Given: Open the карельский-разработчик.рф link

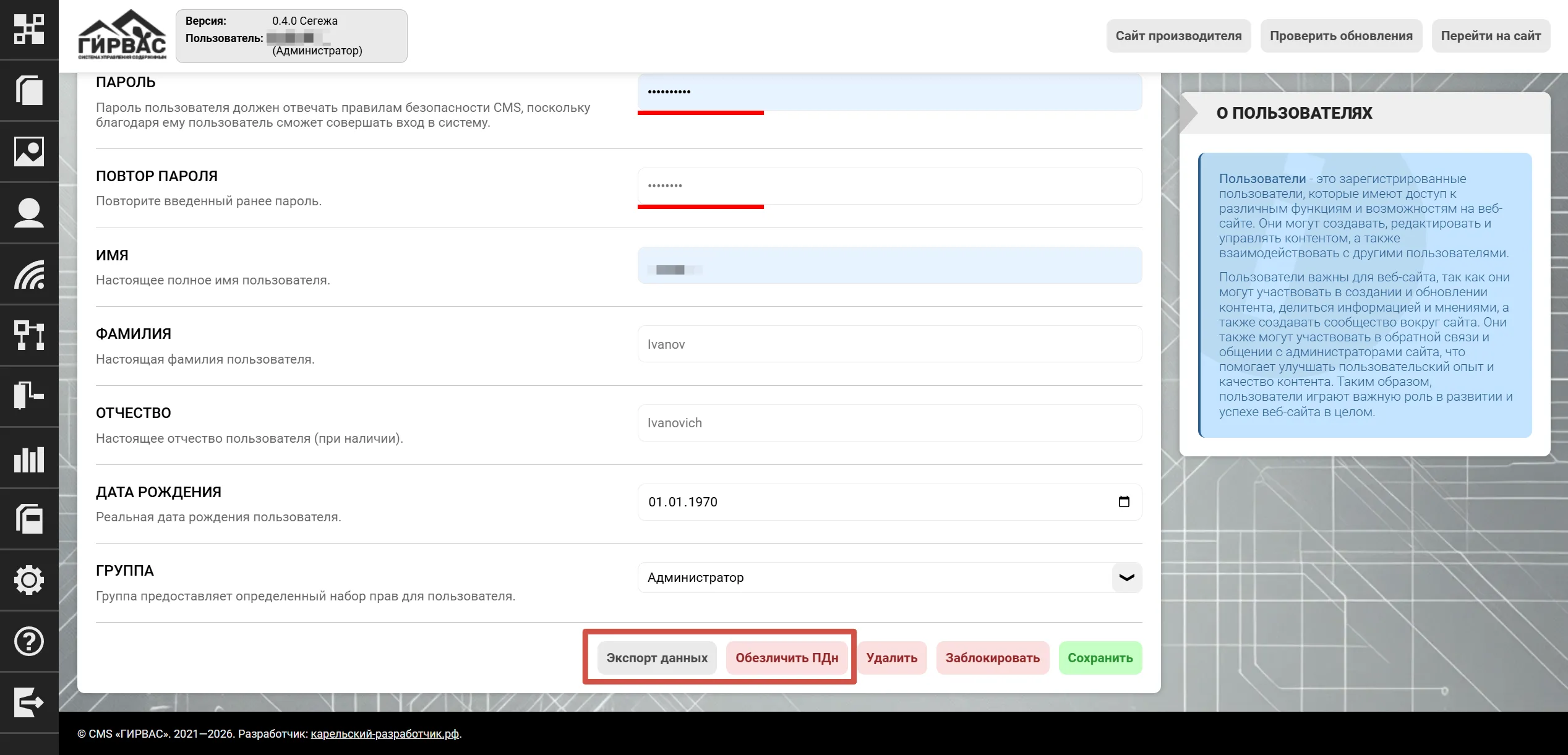Looking at the screenshot, I should click(385, 734).
